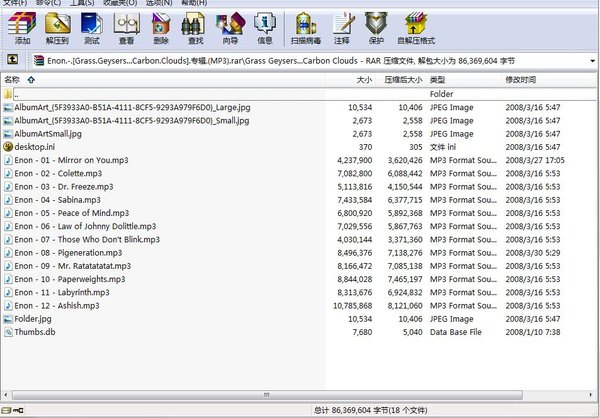The width and height of the screenshot is (600, 418).
Task: Click the Thumbs.db file icon
Action: tap(8, 332)
